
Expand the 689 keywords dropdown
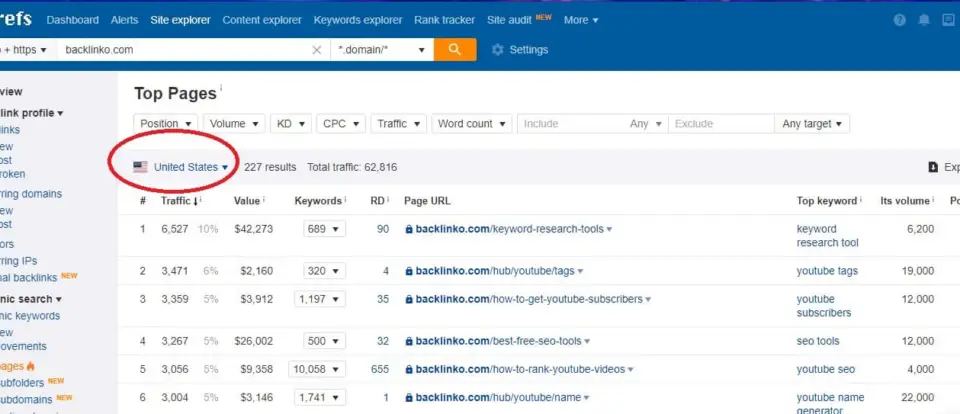click(324, 229)
